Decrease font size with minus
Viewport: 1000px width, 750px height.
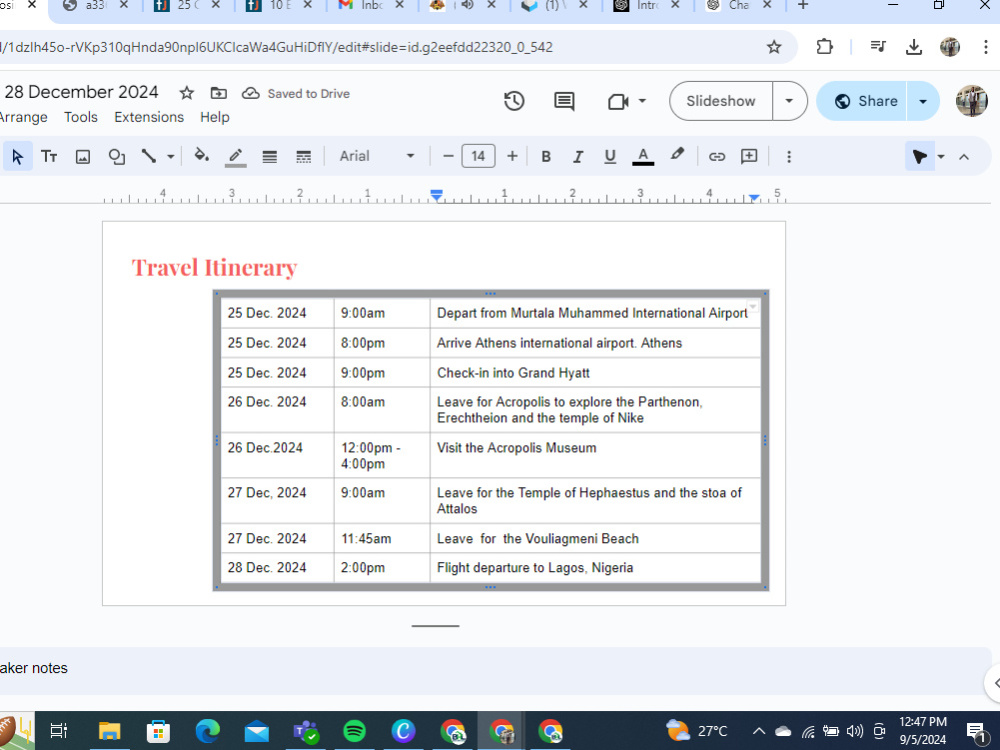tap(448, 156)
